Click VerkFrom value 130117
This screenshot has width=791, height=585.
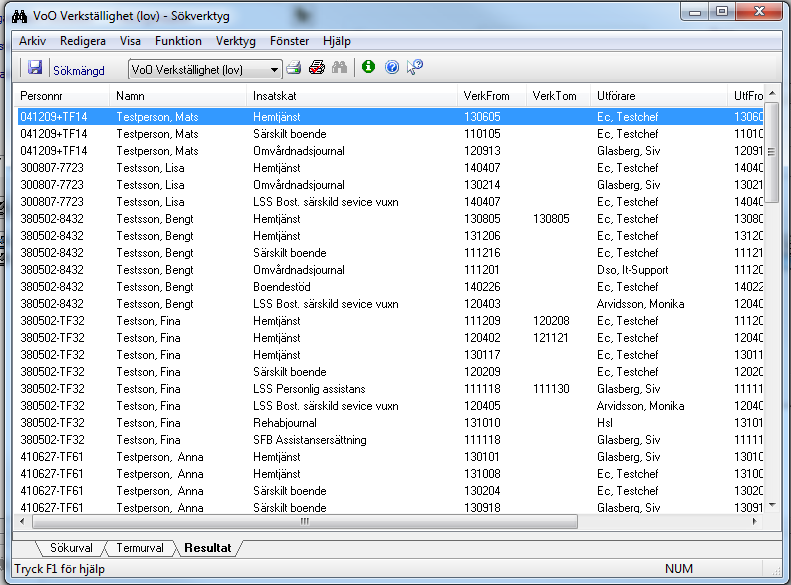pyautogui.click(x=482, y=355)
